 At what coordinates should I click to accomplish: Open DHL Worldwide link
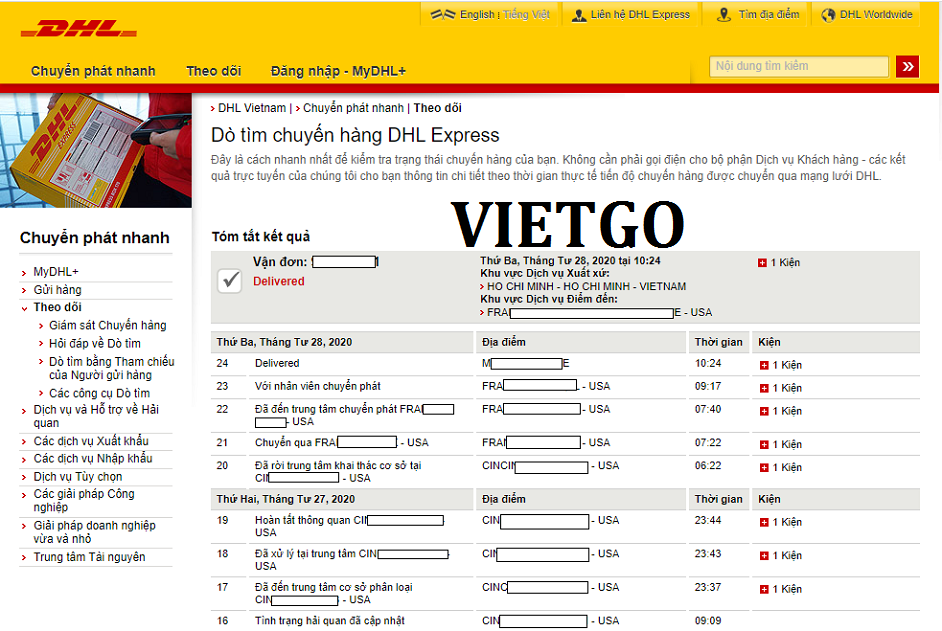(x=876, y=14)
